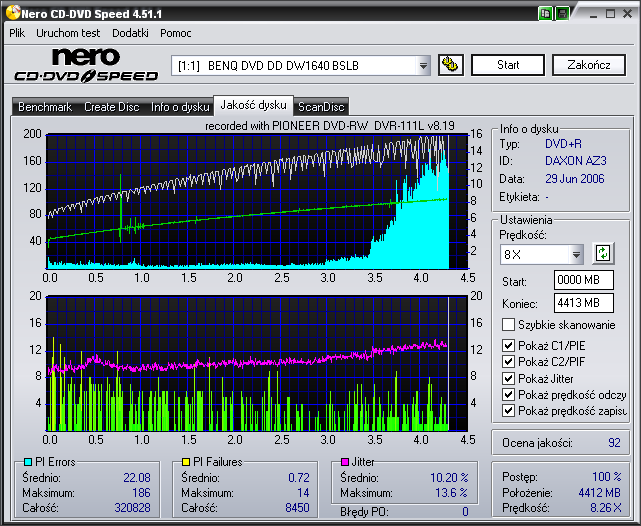Toggle Pokaż prędkość zapisu checkbox
Viewport: 641px width, 526px height.
click(x=508, y=410)
